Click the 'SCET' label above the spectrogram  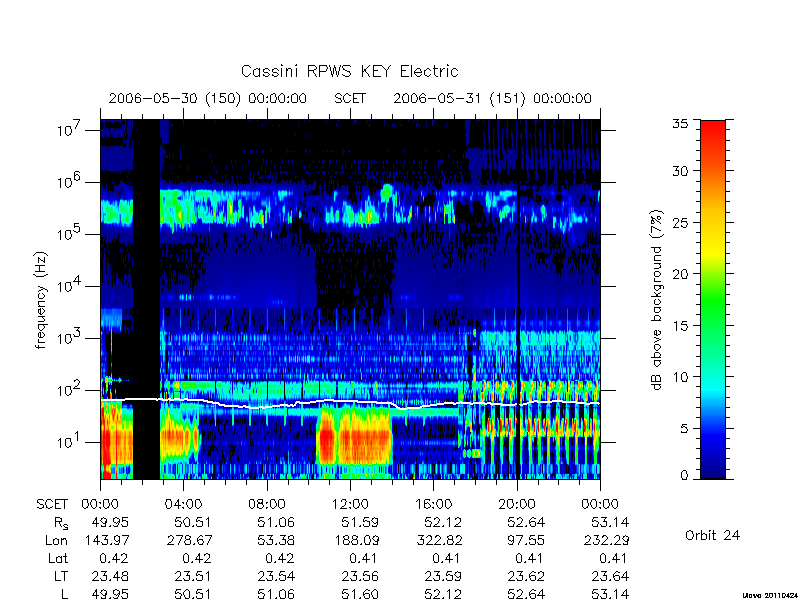pos(350,98)
